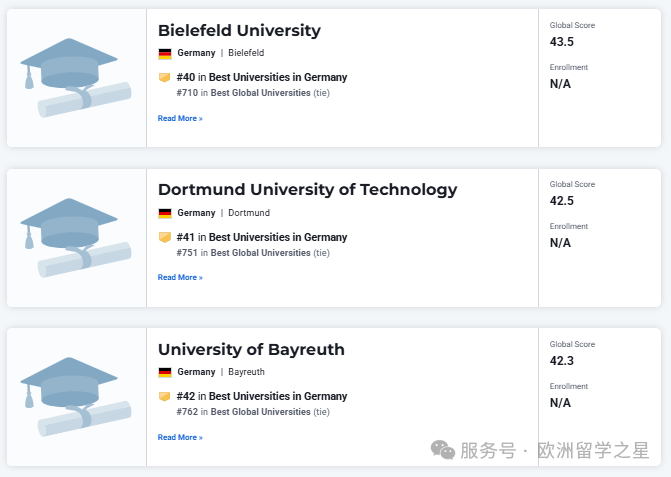The width and height of the screenshot is (671, 477).
Task: Click the University of Bayreuth graduation cap image
Action: pos(76,397)
